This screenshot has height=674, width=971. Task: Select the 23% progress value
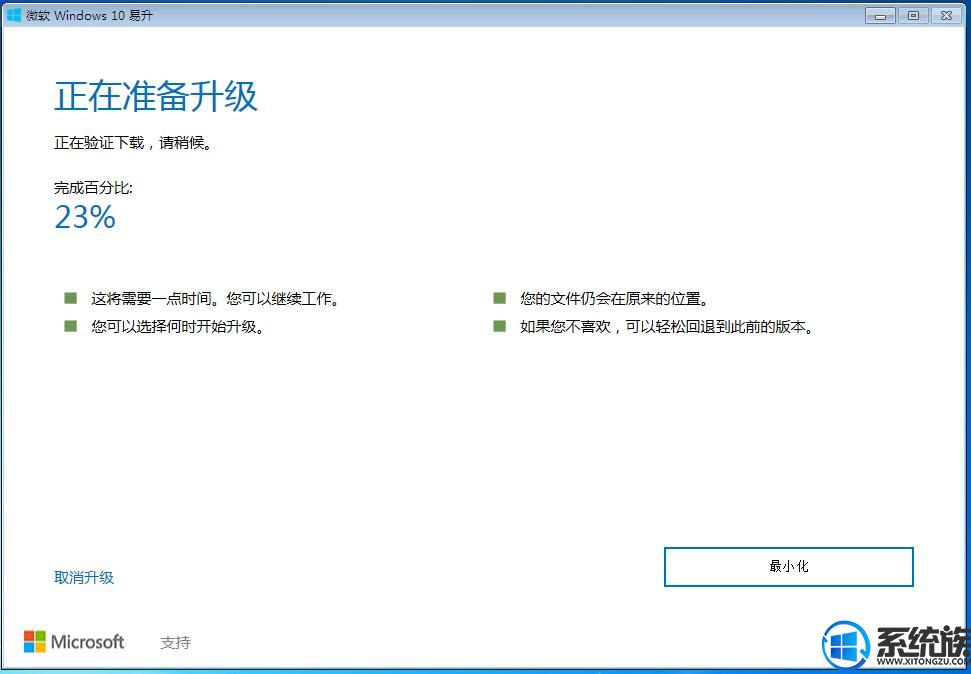point(85,217)
